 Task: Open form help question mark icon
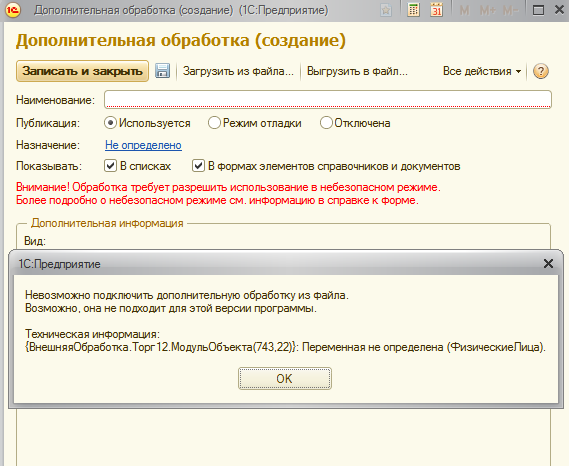pos(541,71)
